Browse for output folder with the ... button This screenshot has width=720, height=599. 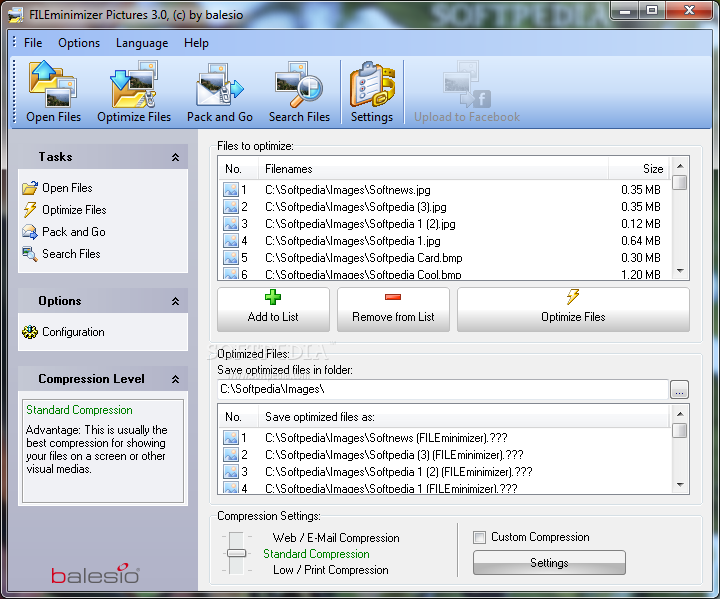pyautogui.click(x=679, y=390)
